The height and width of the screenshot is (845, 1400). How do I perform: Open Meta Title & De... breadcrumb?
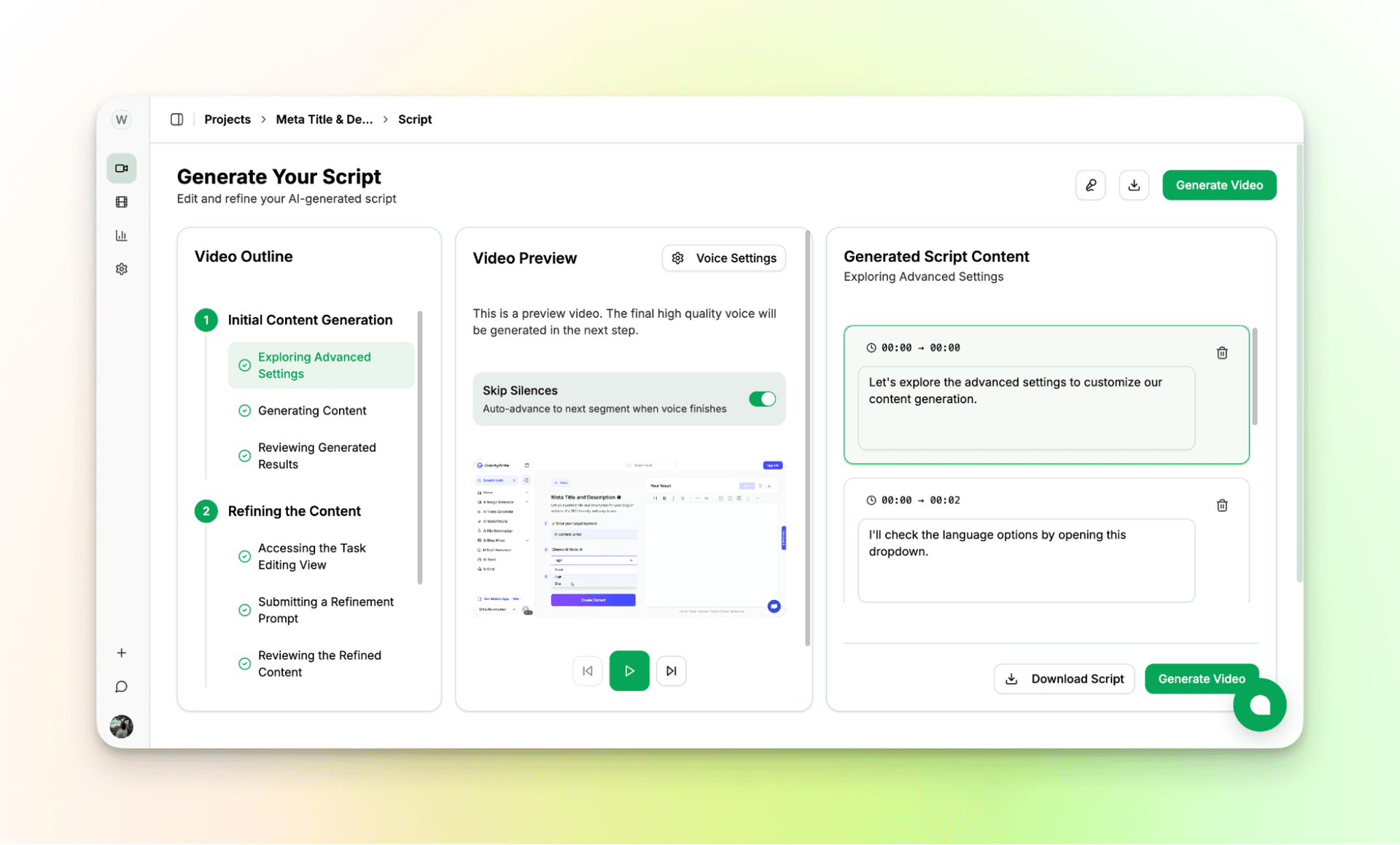pyautogui.click(x=324, y=120)
